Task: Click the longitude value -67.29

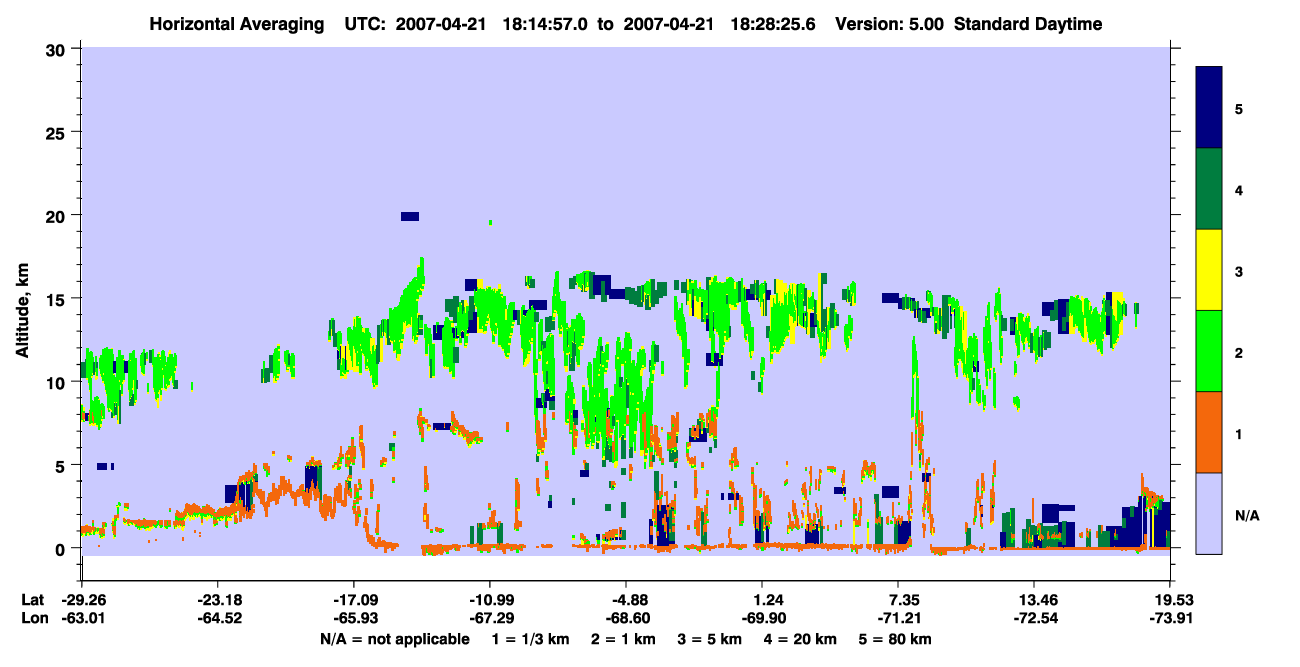Action: click(490, 619)
